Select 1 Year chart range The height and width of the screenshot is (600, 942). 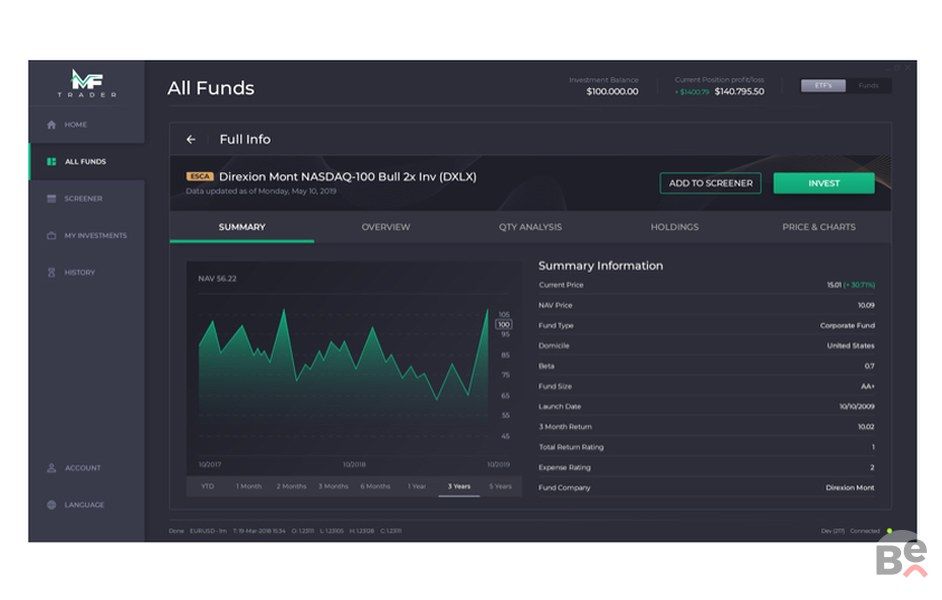(x=417, y=486)
